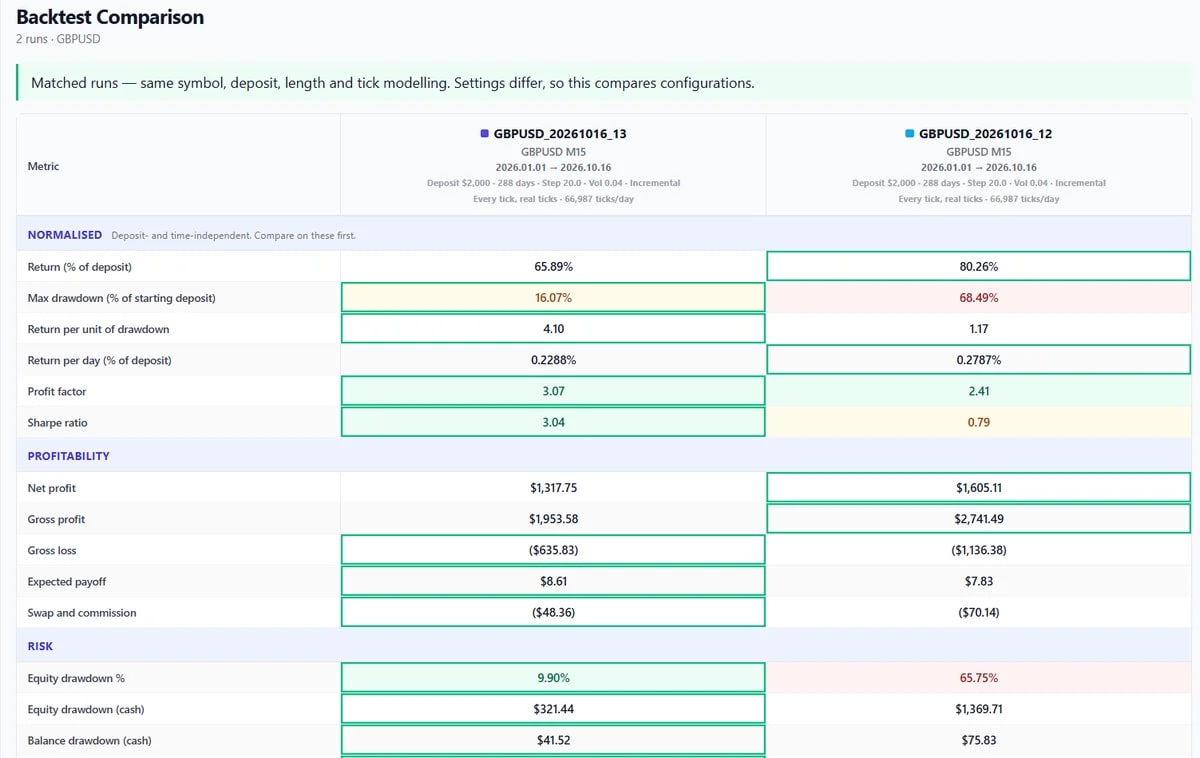Click the Net profit row label

(x=52, y=488)
